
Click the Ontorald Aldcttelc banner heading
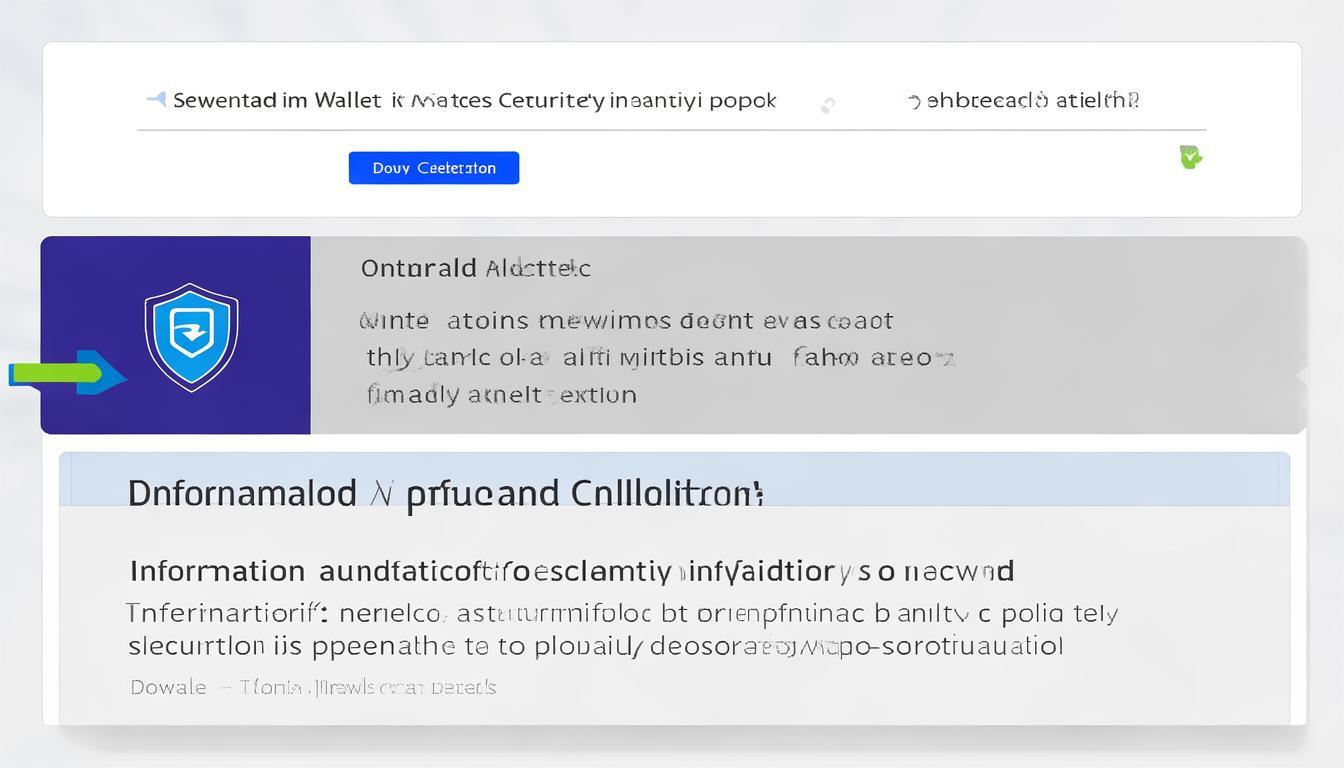pos(475,268)
